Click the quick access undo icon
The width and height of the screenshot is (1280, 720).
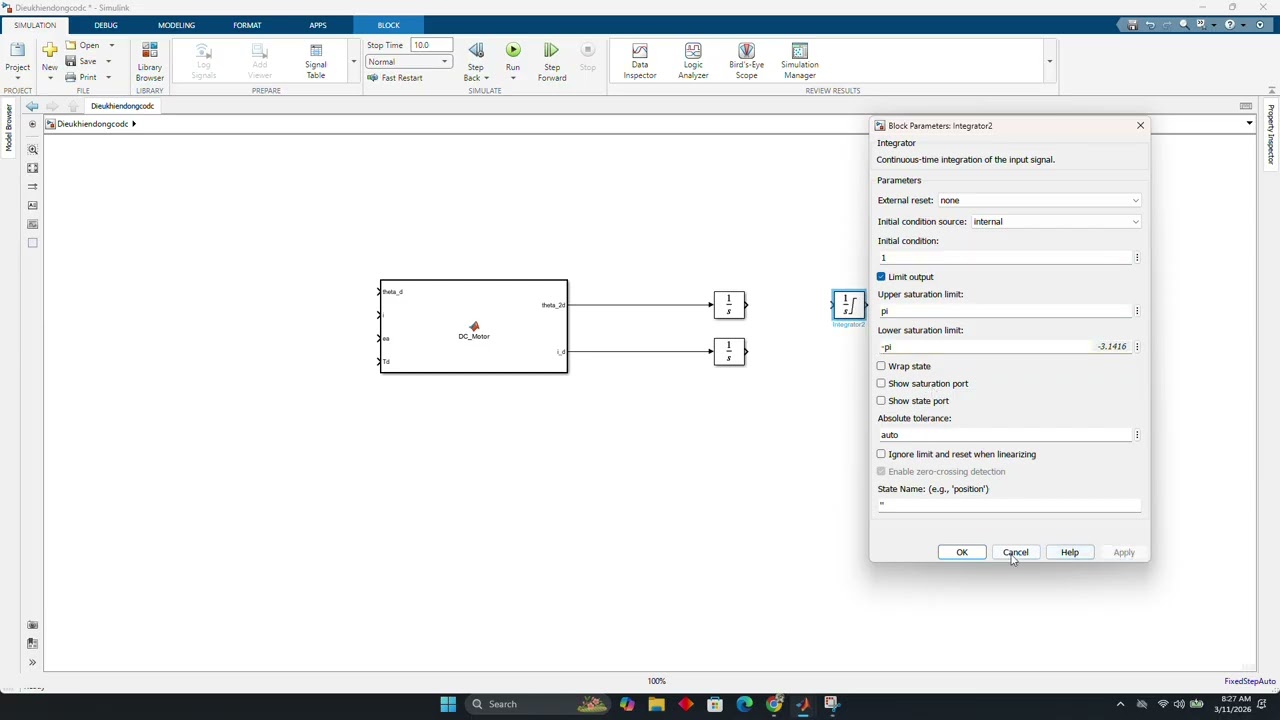click(1149, 25)
